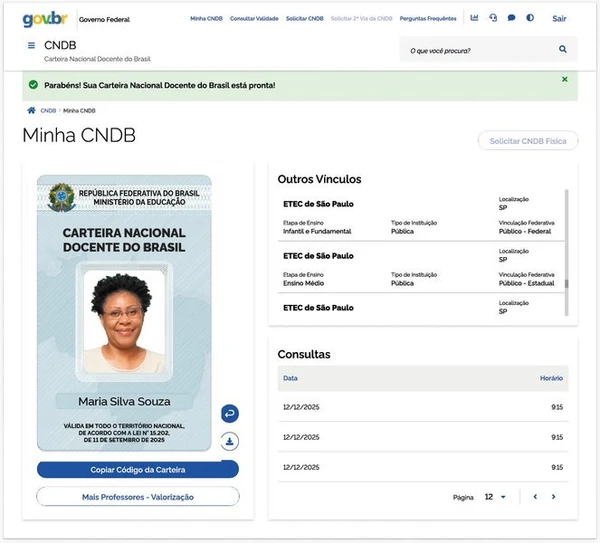This screenshot has width=600, height=543.
Task: Click the home icon in the breadcrumb
Action: click(31, 110)
